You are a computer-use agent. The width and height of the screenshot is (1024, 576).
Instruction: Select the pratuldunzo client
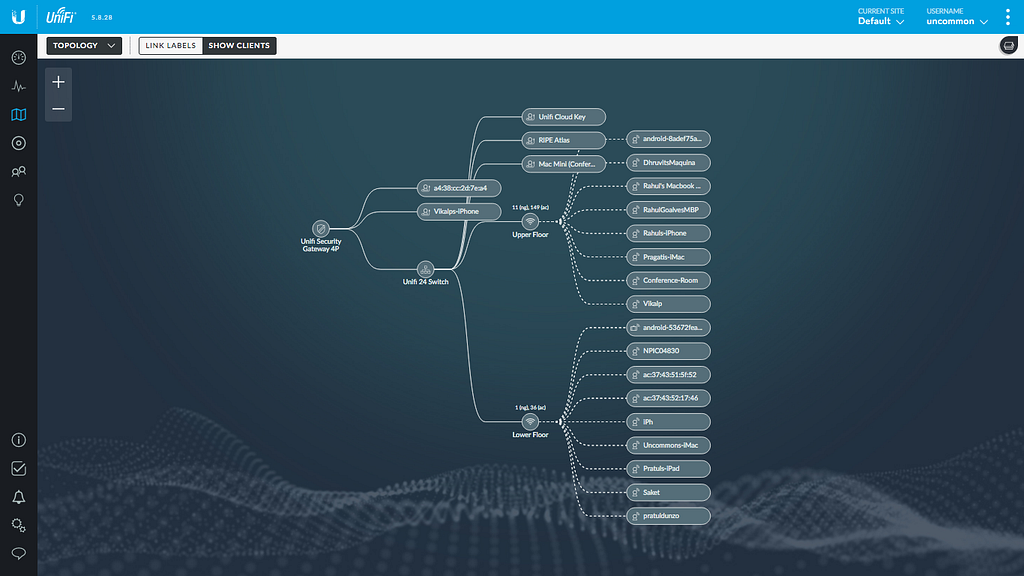click(668, 516)
